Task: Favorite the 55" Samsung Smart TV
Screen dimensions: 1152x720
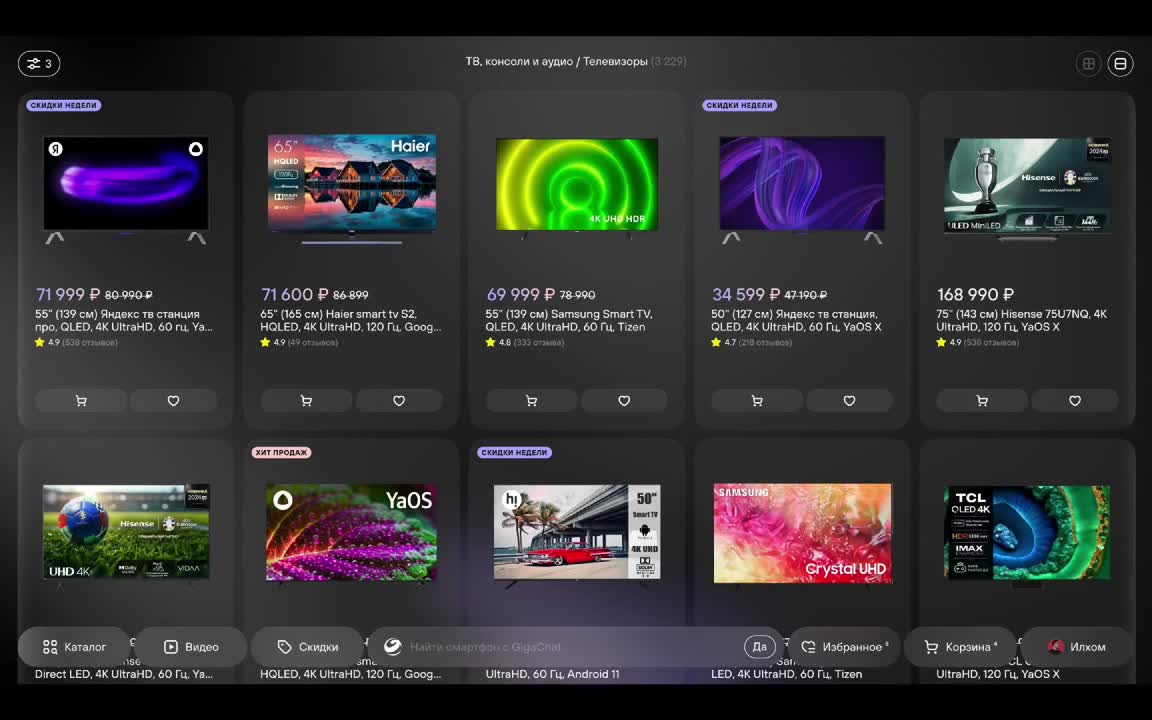Action: pyautogui.click(x=624, y=400)
